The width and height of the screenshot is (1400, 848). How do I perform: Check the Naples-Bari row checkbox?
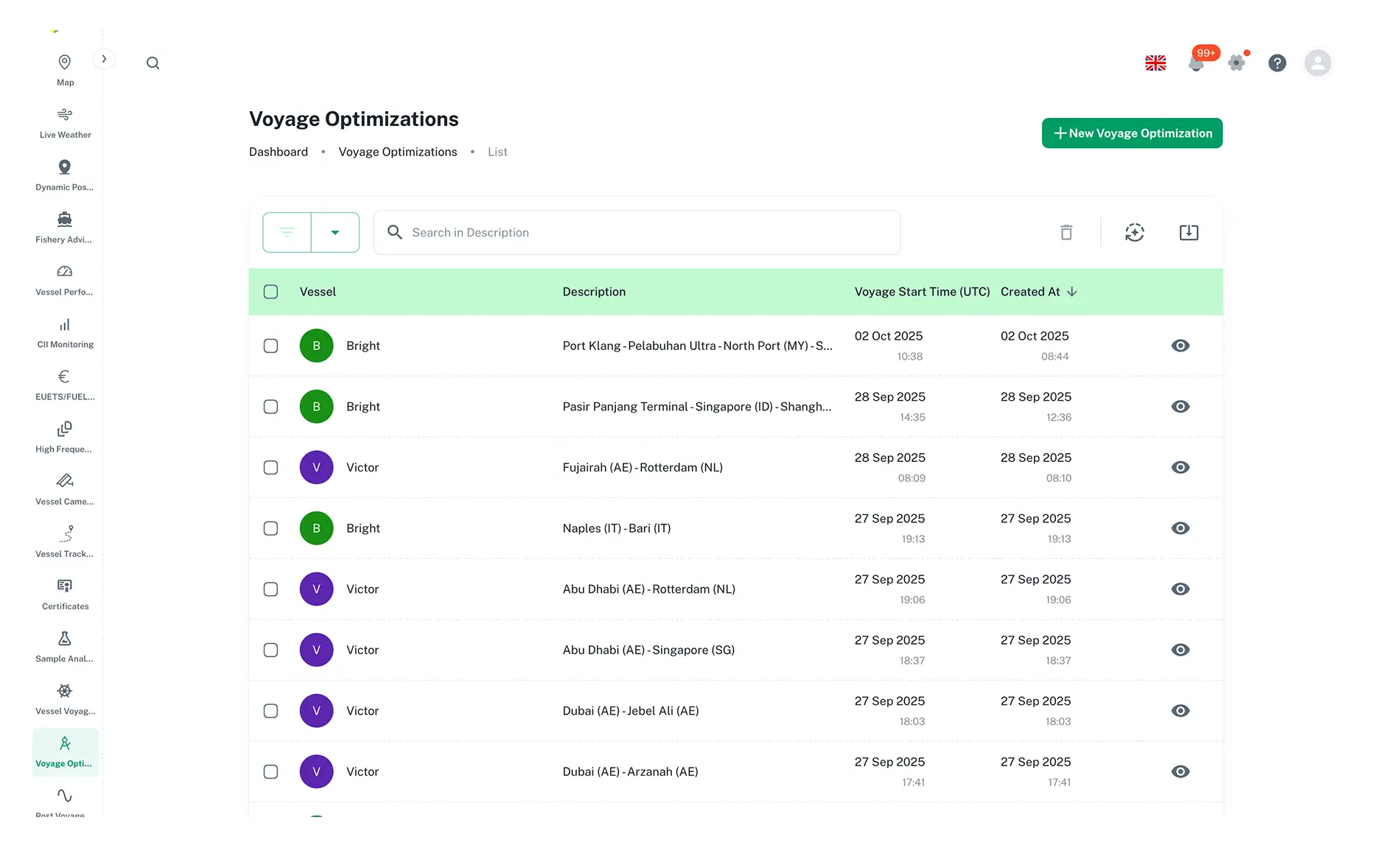pos(271,528)
